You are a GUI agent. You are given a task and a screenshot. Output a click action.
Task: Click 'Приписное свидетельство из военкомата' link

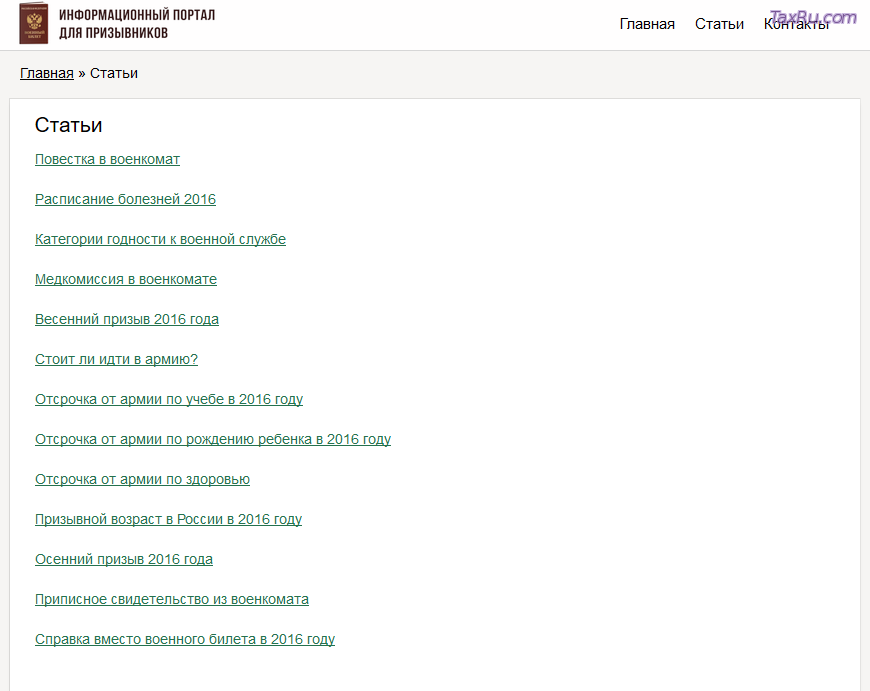pos(172,599)
